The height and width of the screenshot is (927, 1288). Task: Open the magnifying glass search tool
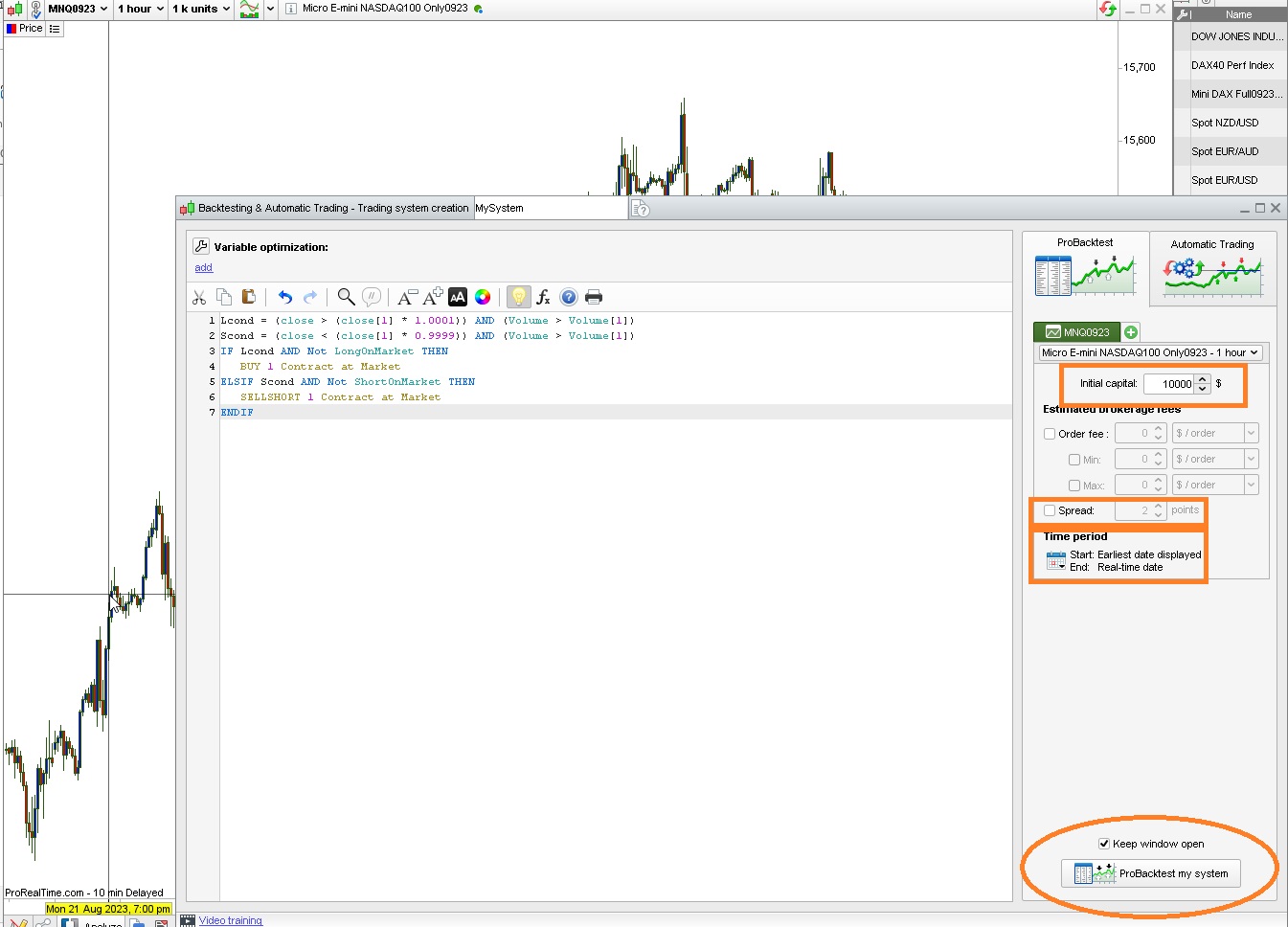coord(346,297)
